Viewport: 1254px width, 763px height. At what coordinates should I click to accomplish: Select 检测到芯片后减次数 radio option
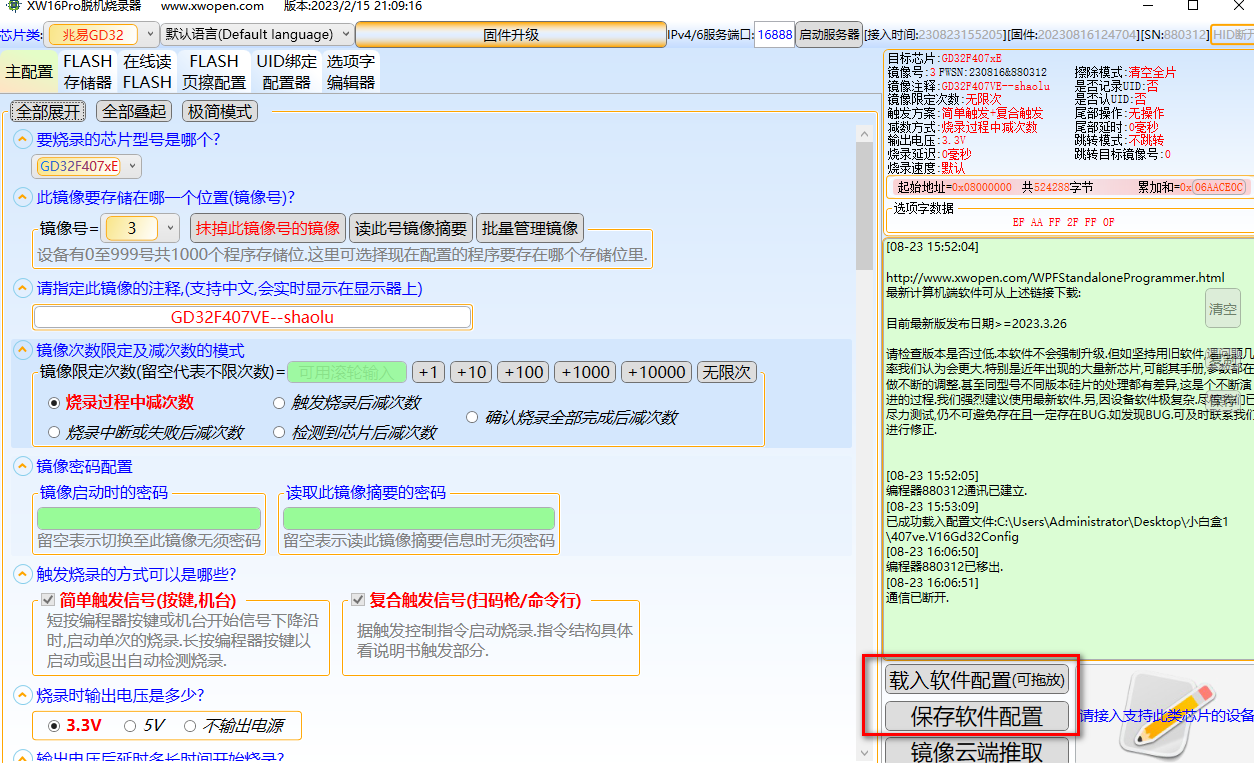[x=355, y=433]
